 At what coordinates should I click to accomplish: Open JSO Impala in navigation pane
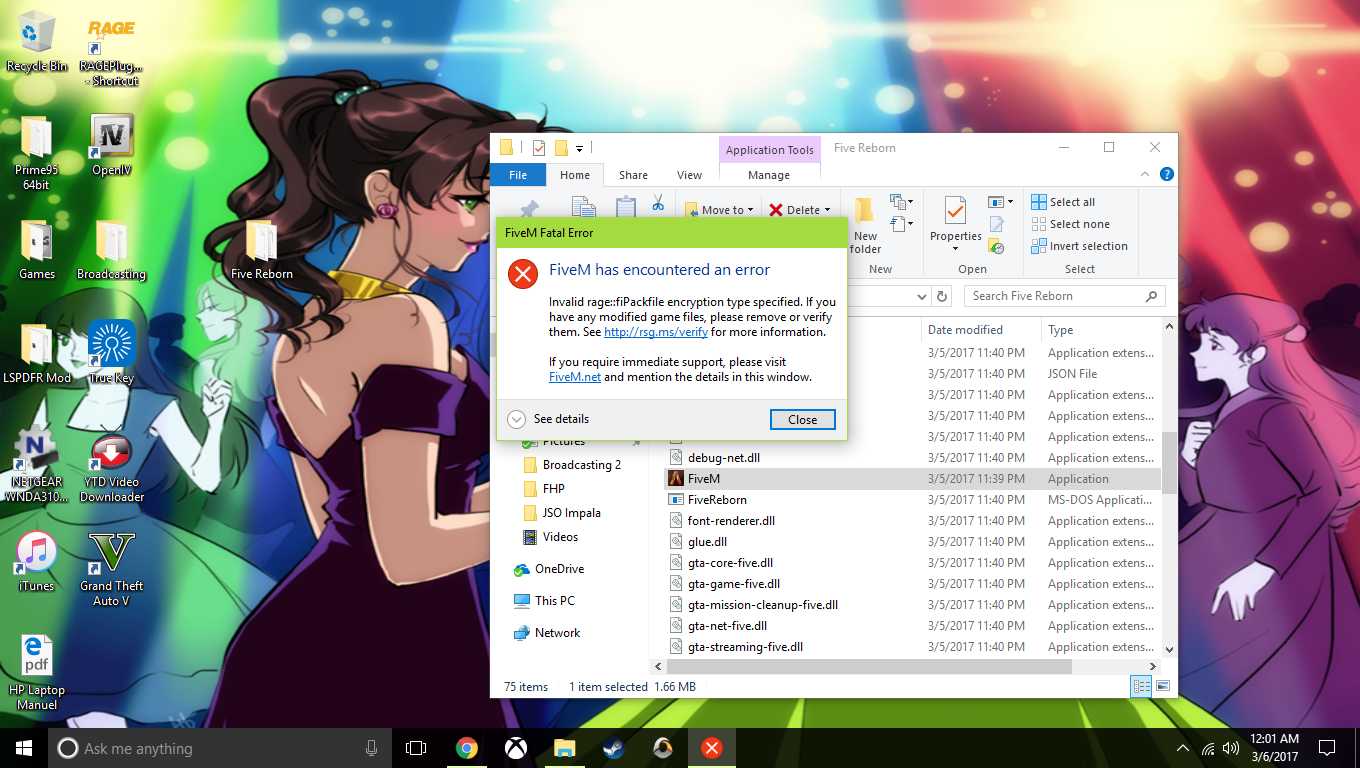click(x=571, y=513)
